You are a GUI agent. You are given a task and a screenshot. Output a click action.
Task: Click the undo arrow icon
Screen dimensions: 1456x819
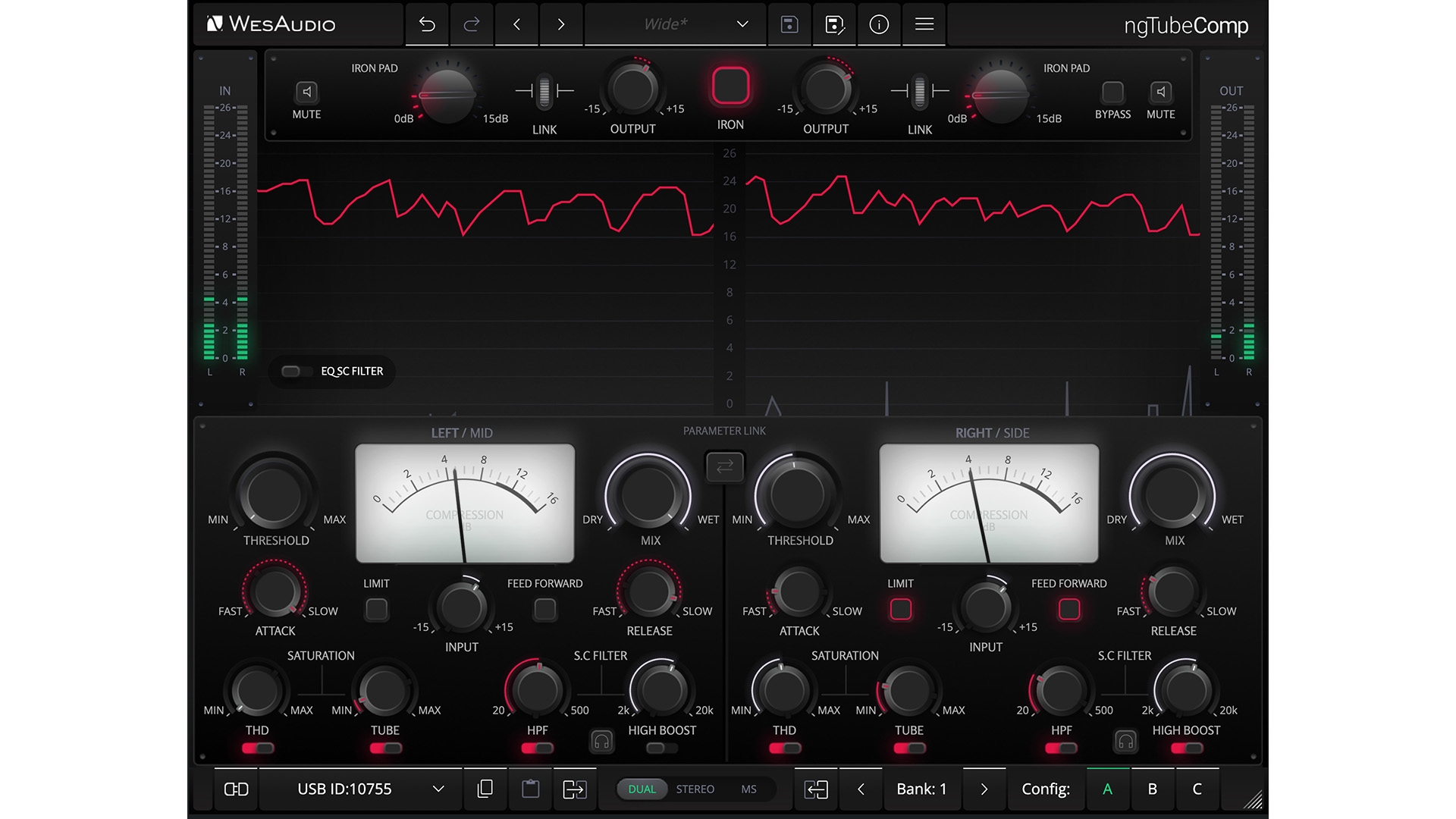(427, 24)
